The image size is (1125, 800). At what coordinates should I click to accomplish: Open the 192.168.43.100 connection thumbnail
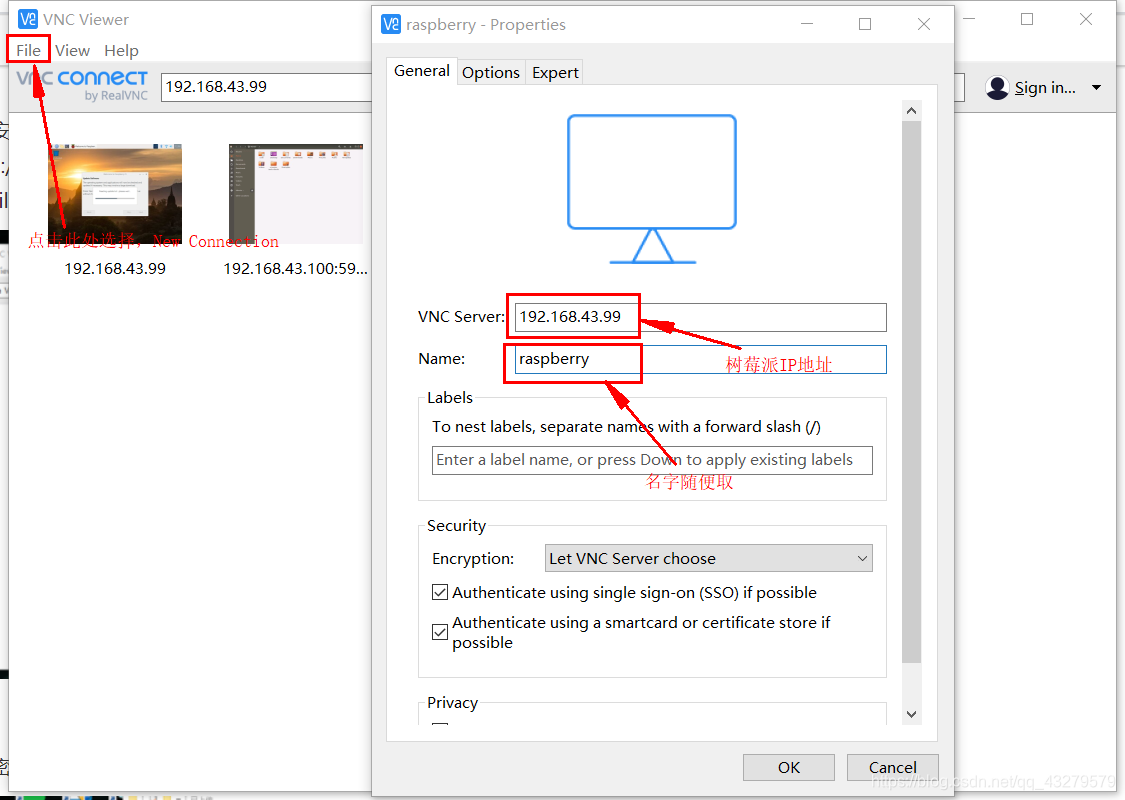coord(295,192)
